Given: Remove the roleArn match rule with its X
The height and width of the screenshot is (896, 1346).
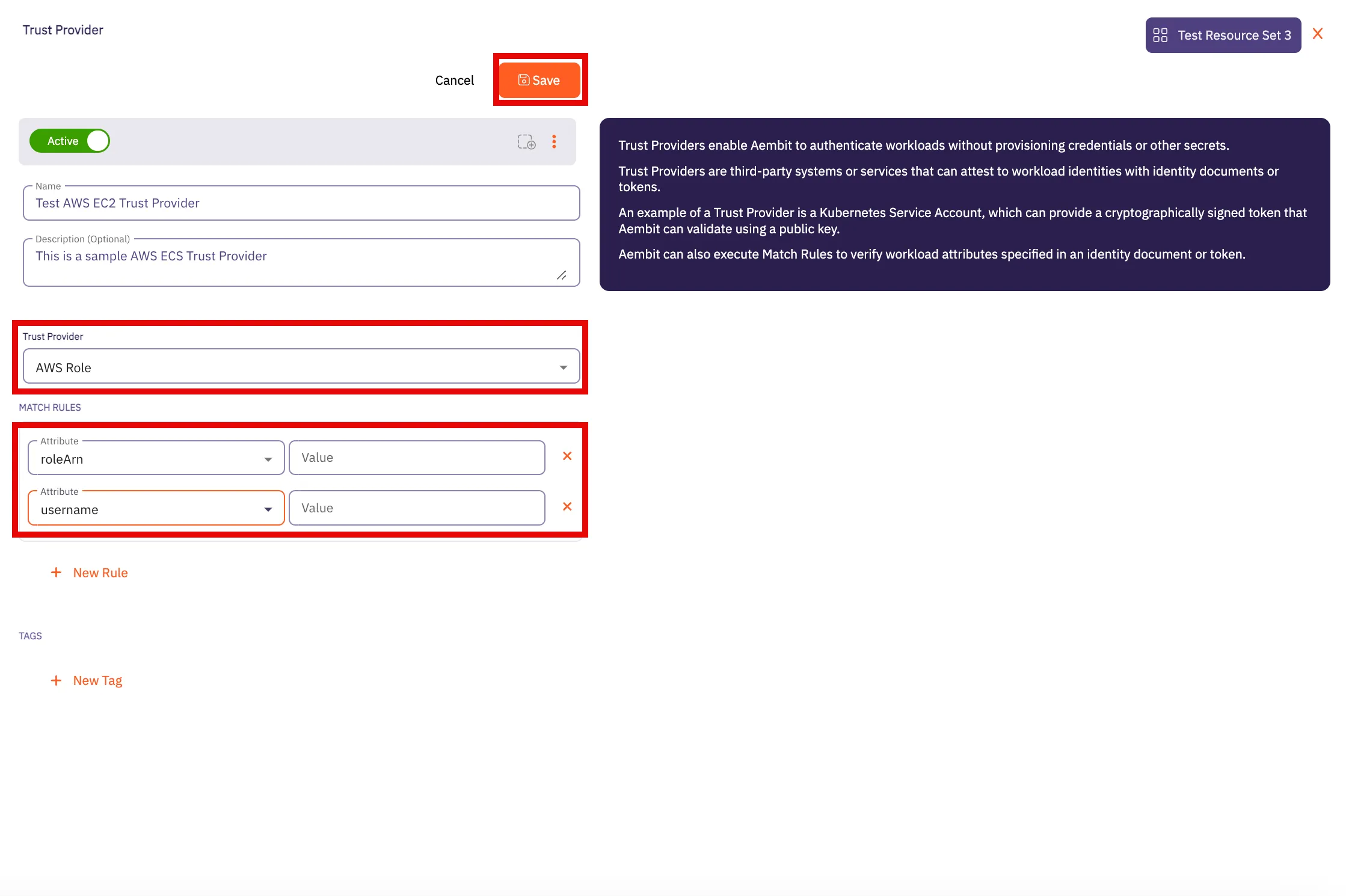Looking at the screenshot, I should 567,456.
